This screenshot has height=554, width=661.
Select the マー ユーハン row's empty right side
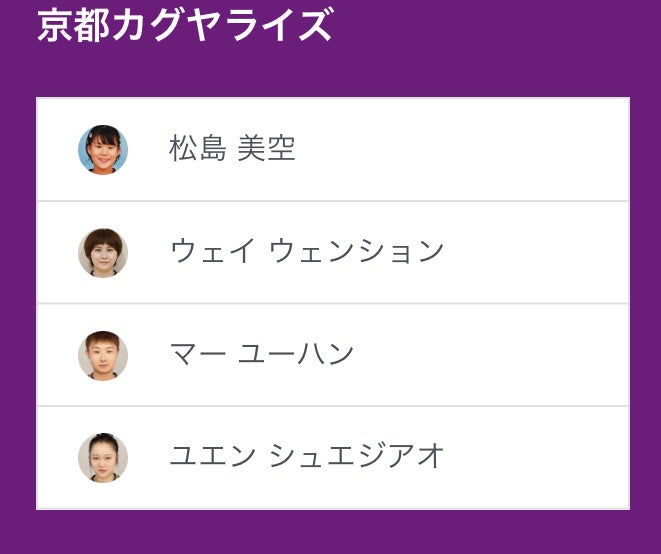click(x=500, y=355)
